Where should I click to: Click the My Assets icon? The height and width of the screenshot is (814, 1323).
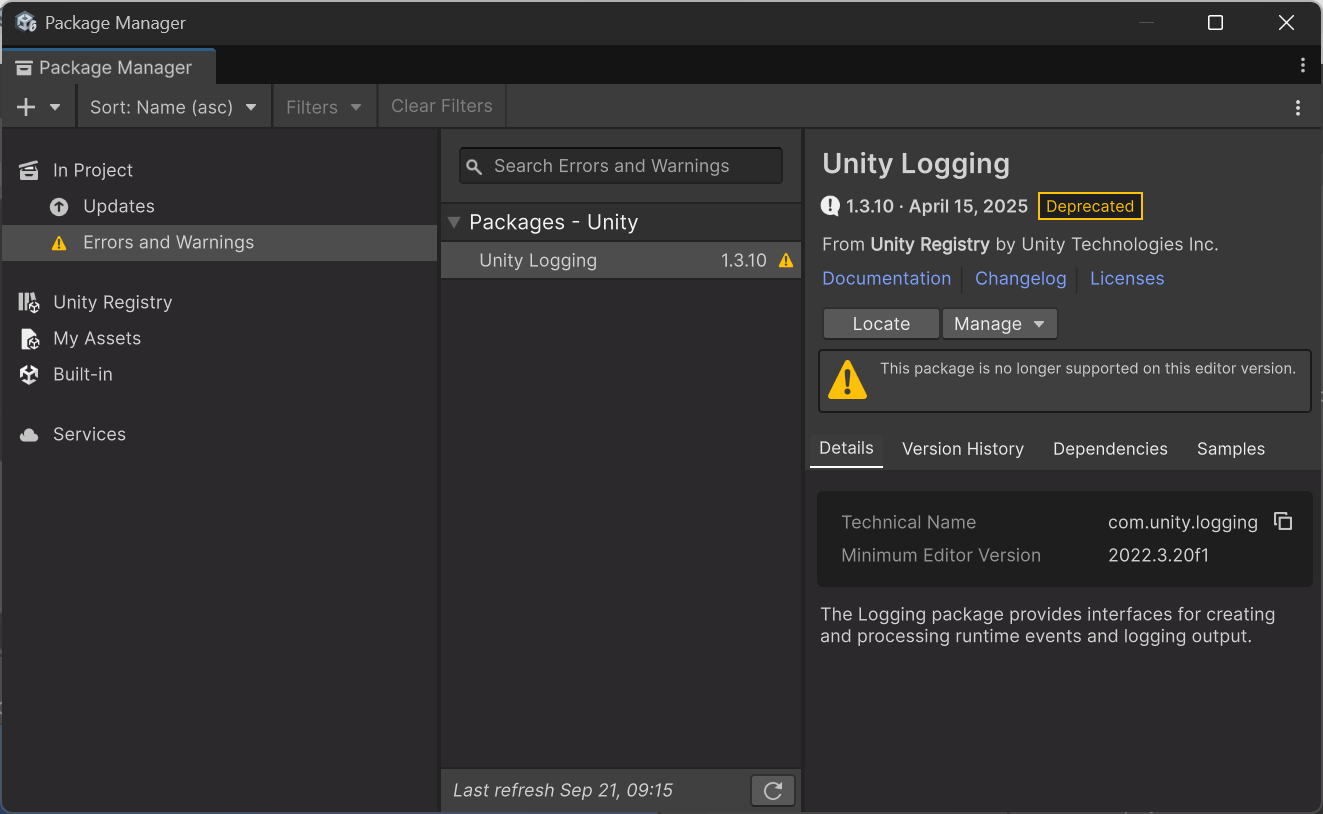(30, 339)
